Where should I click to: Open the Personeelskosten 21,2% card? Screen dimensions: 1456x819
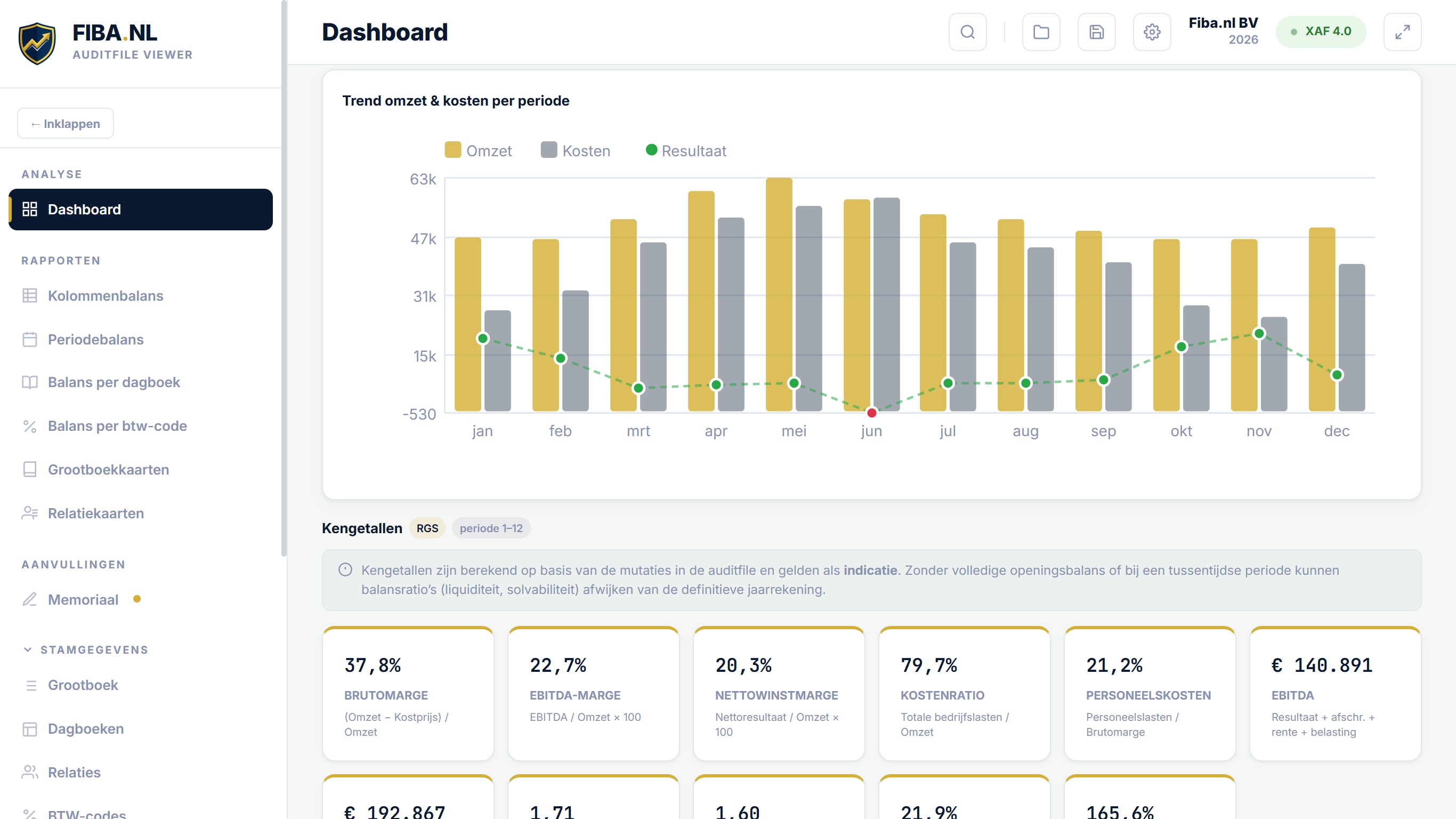pyautogui.click(x=1150, y=694)
